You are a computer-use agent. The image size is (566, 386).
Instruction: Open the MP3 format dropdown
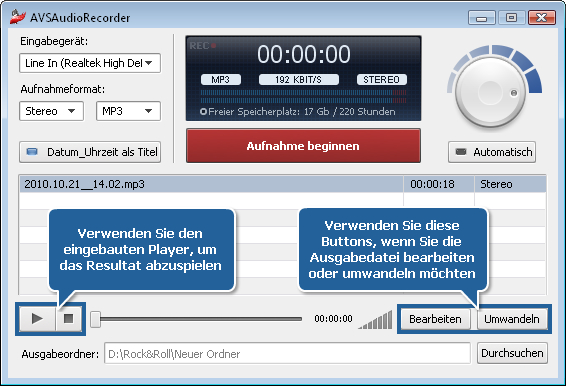pyautogui.click(x=128, y=111)
